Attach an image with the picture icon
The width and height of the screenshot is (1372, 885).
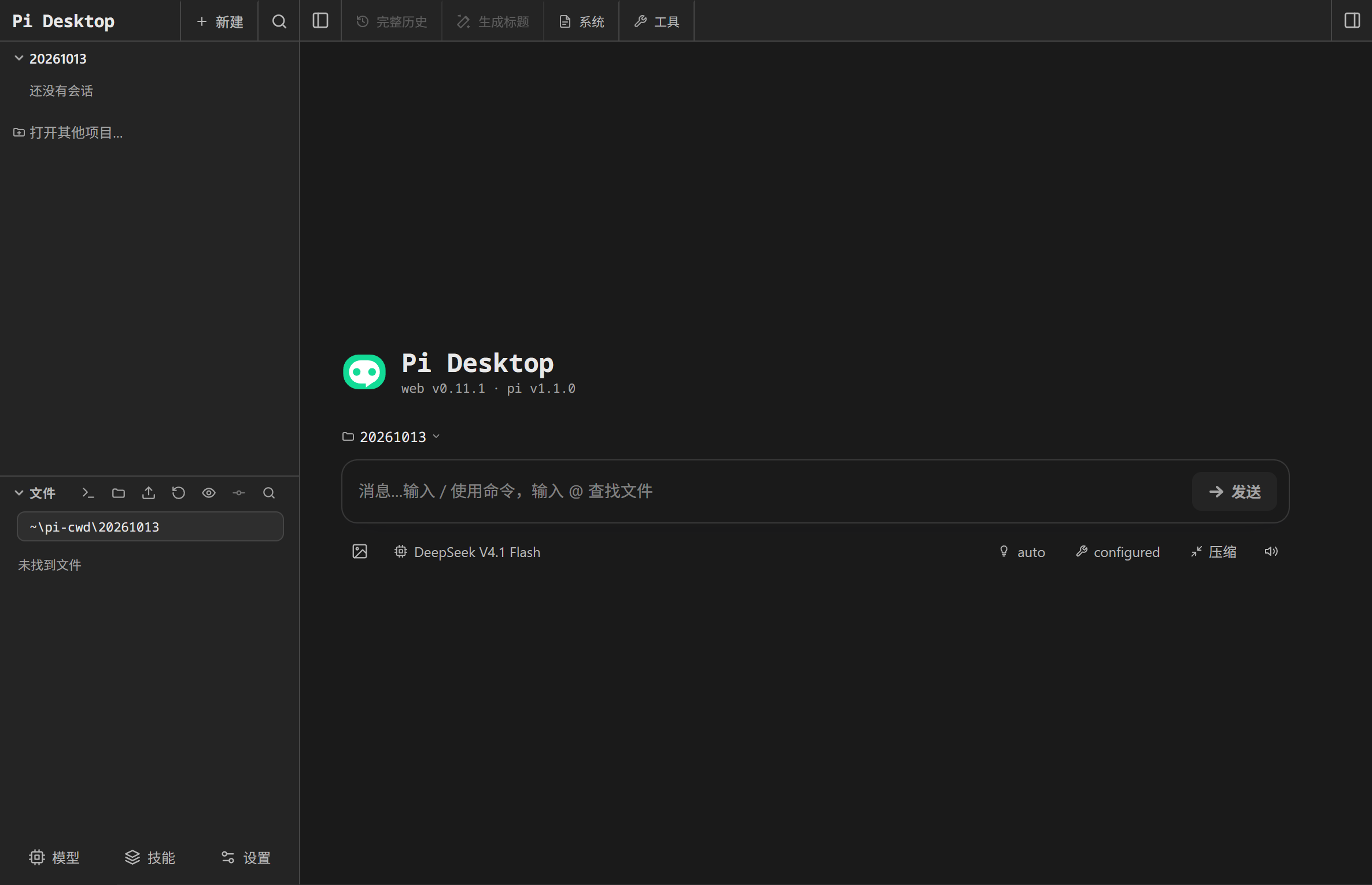[x=360, y=552]
